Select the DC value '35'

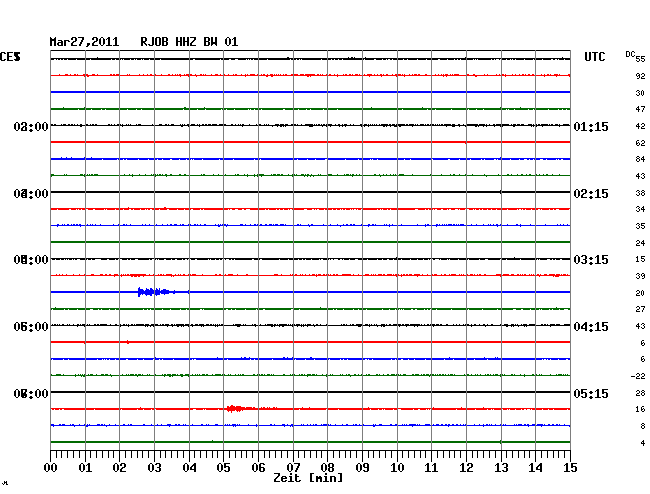tap(640, 226)
